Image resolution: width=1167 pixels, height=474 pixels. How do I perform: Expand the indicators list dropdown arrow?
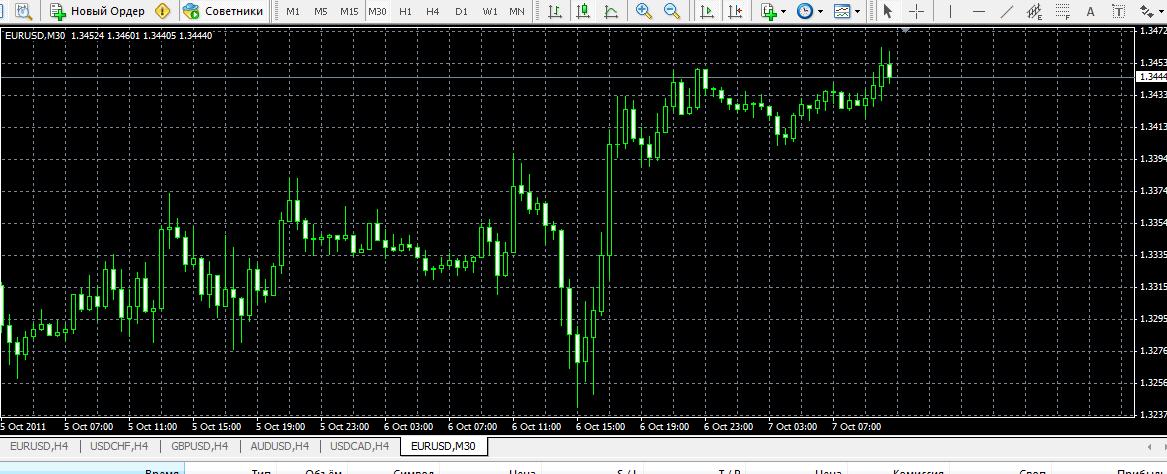784,12
